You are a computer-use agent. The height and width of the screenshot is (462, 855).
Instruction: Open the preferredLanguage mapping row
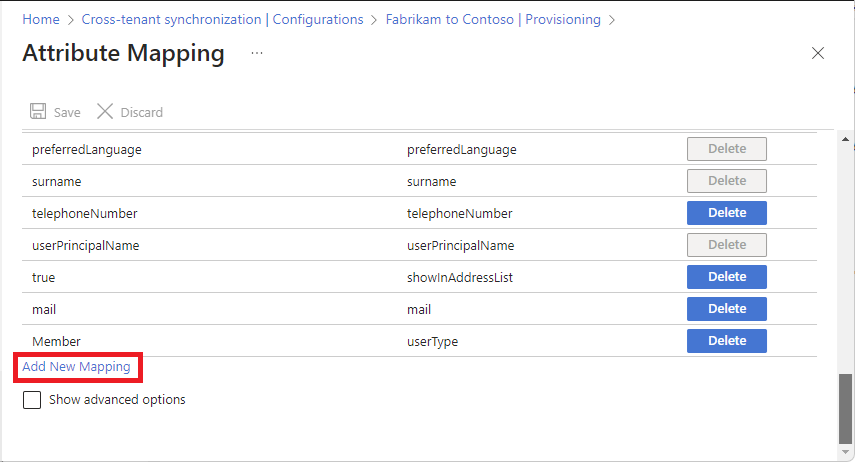coord(87,149)
